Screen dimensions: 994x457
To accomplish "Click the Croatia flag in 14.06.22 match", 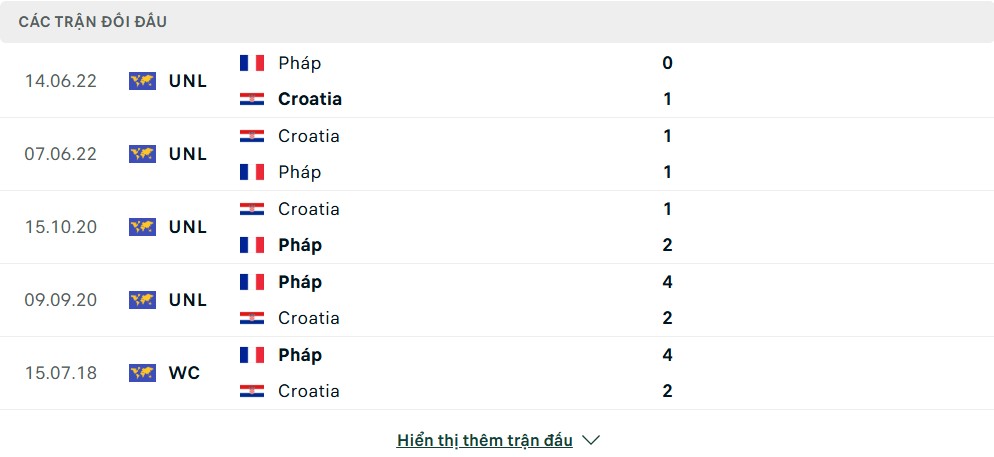I will tap(252, 99).
